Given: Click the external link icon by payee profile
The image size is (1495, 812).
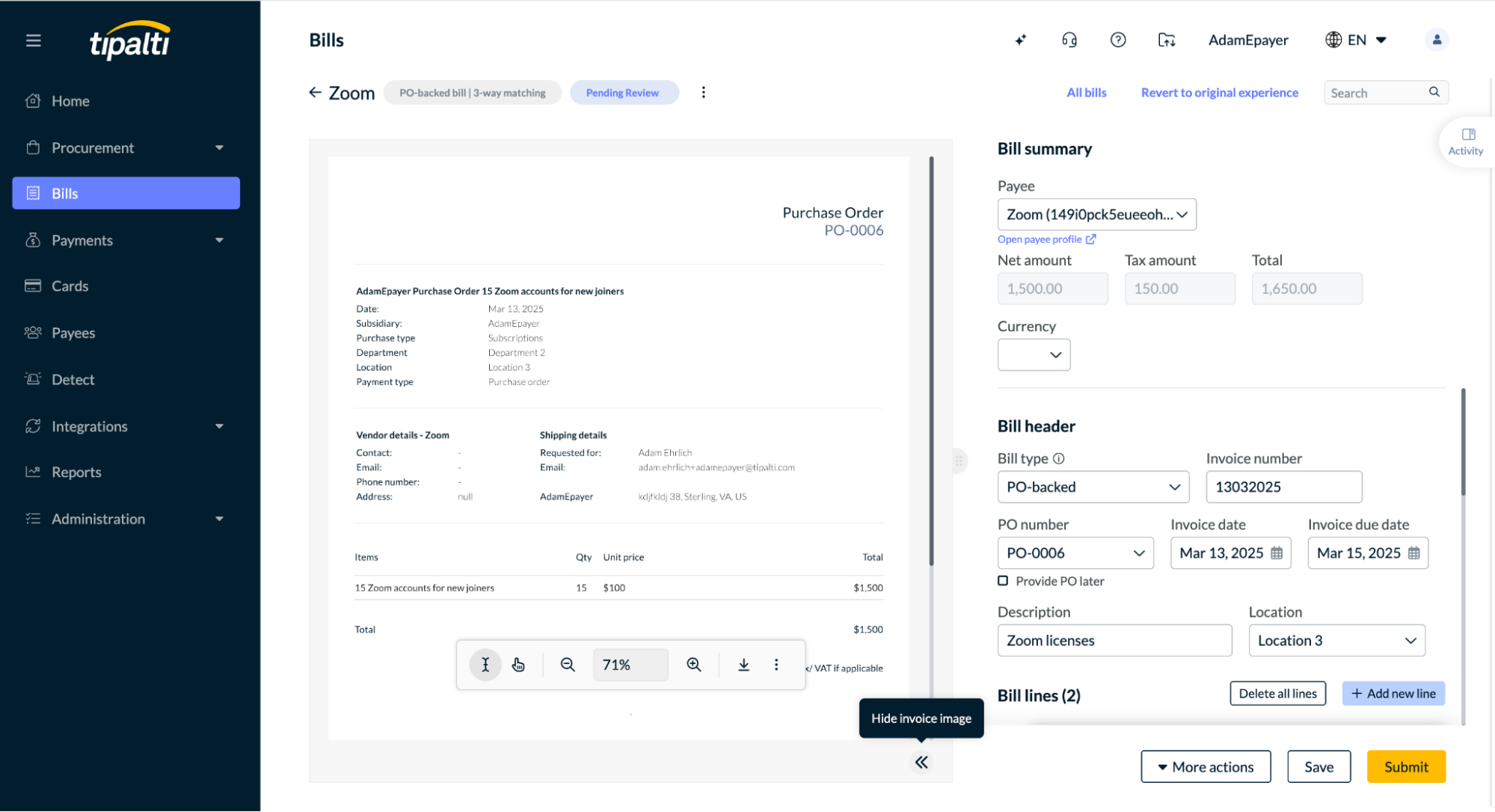Looking at the screenshot, I should point(1091,239).
